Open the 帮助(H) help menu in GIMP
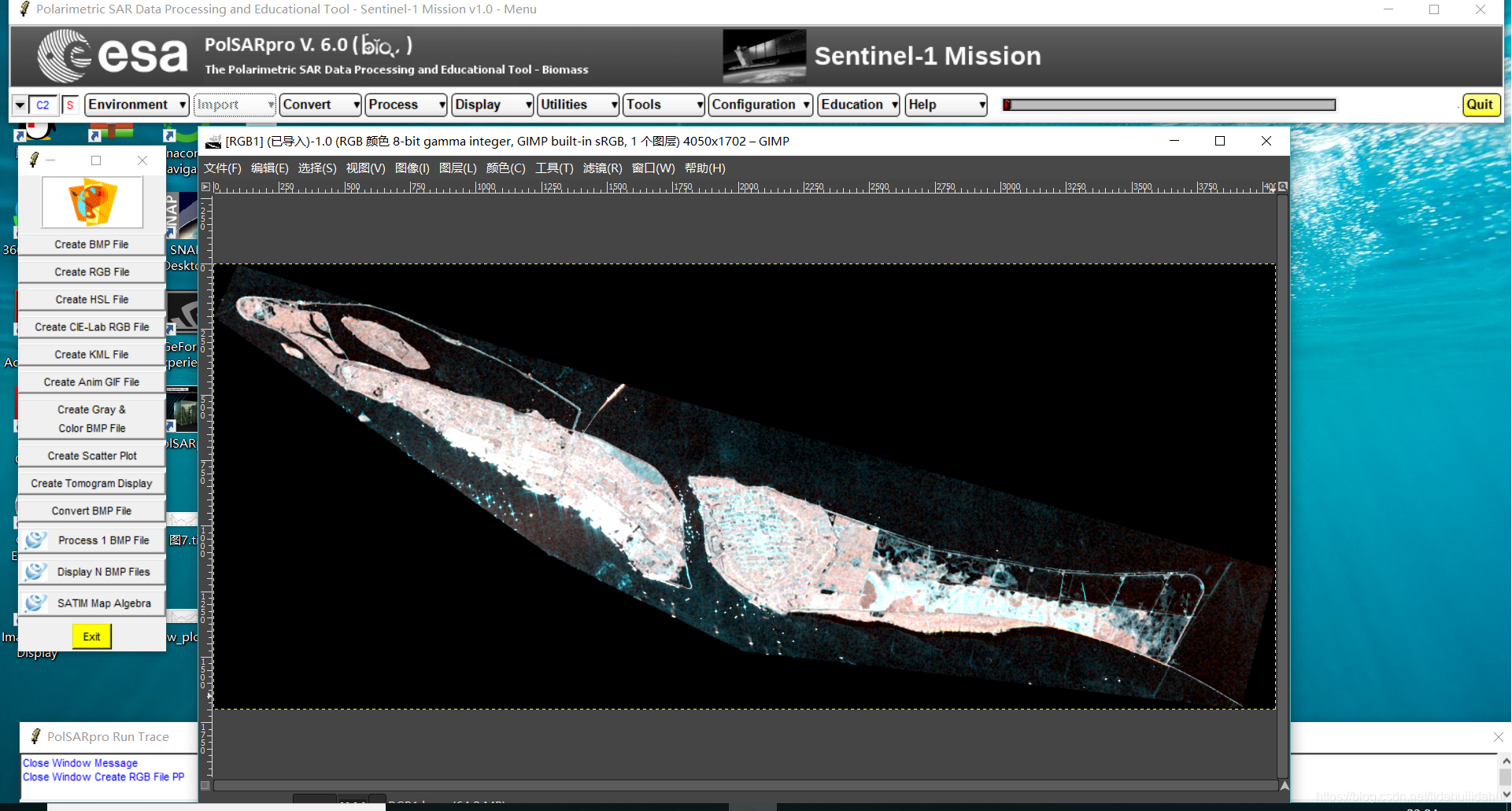Screen dimensions: 1512x811 [705, 168]
